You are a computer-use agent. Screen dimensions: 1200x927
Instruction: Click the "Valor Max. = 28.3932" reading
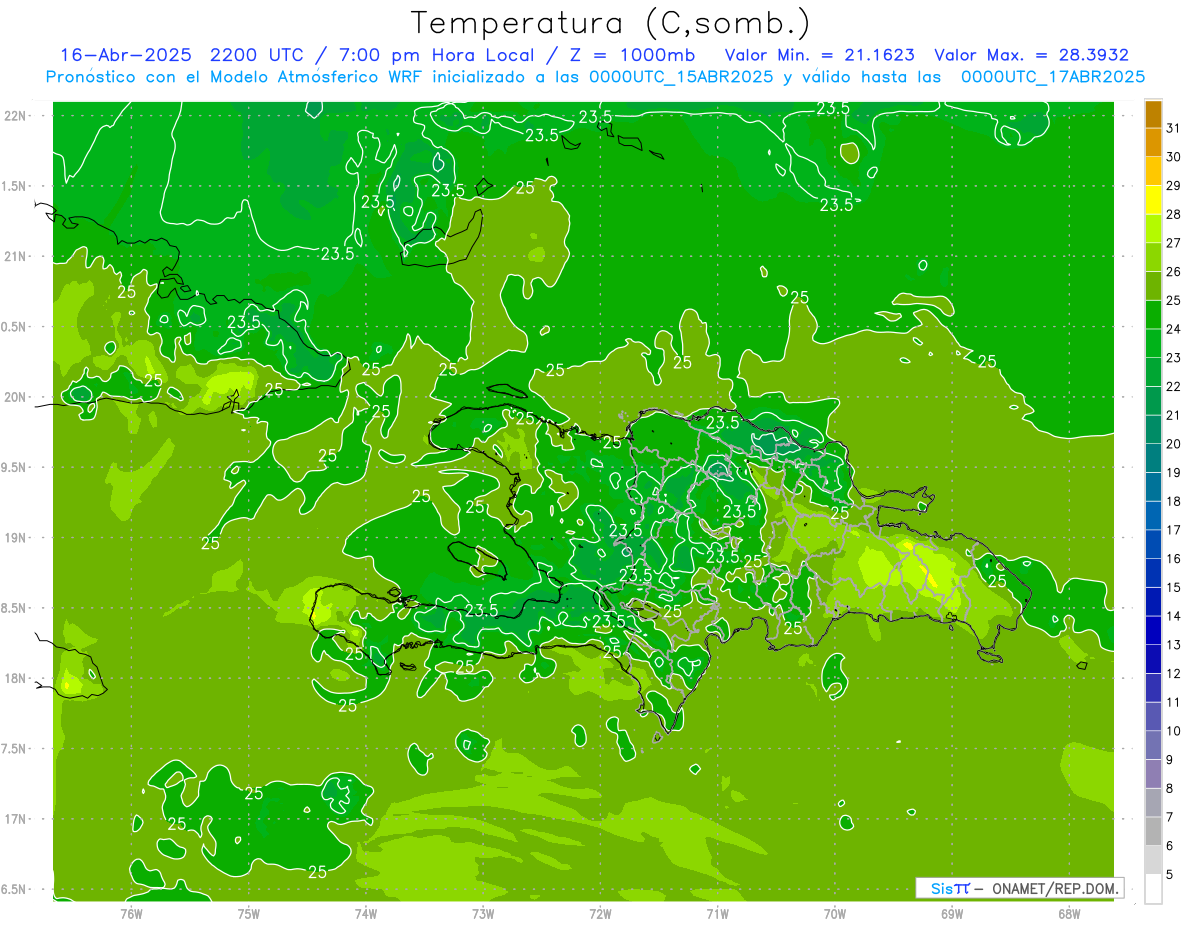click(x=1031, y=56)
